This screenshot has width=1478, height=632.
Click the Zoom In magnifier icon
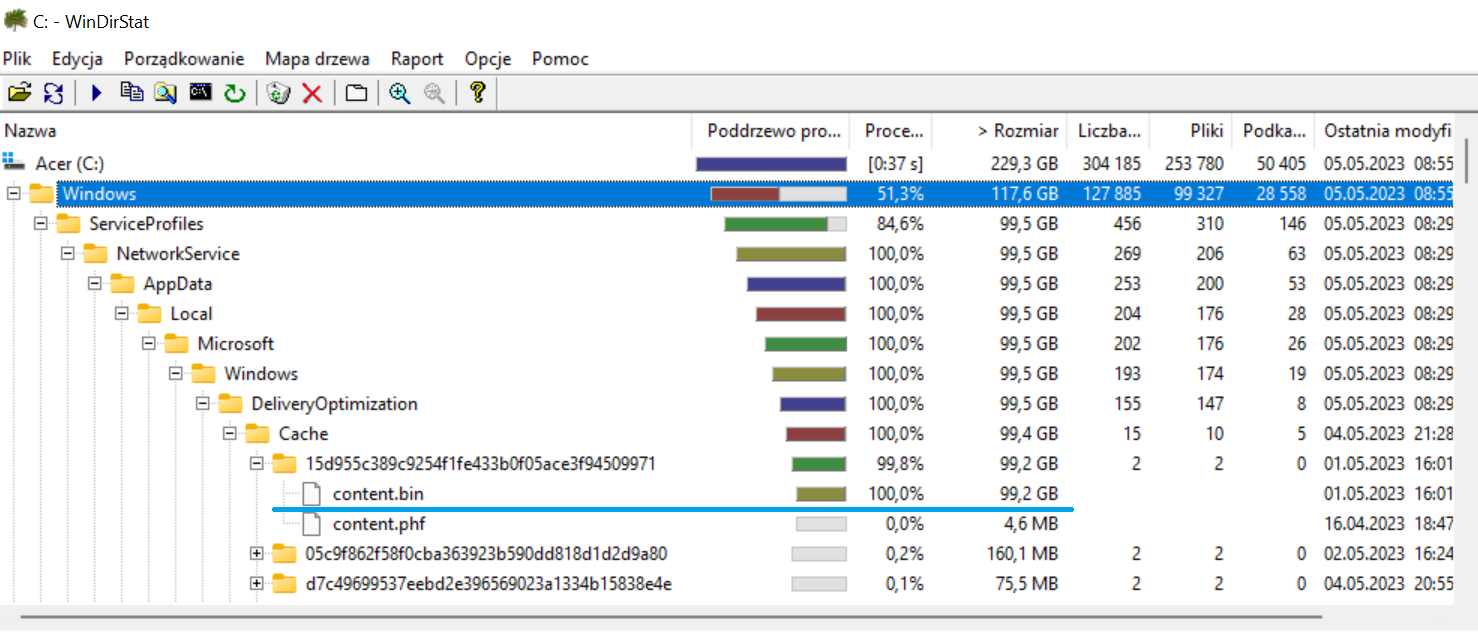(400, 93)
